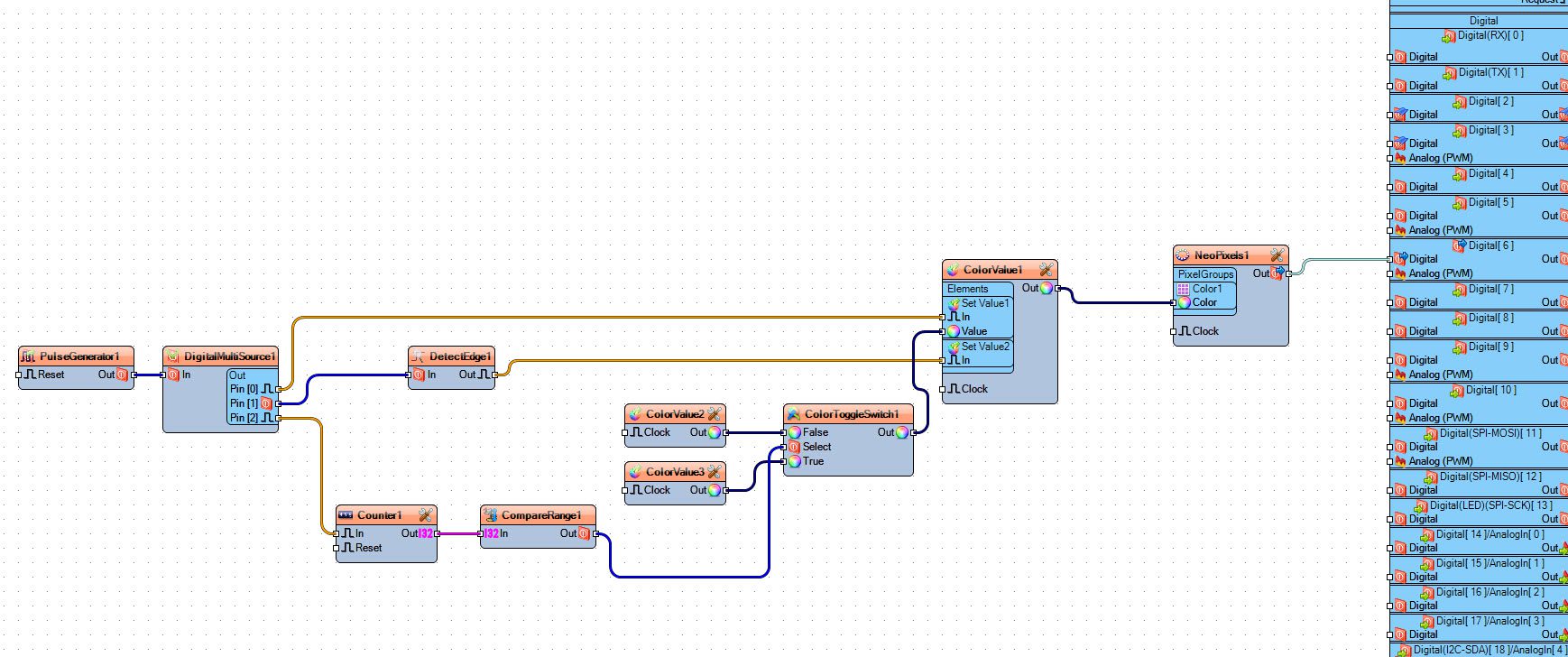The height and width of the screenshot is (657, 1568).
Task: Select Color1 under NeoPixels1 PixelGroups
Action: tap(1200, 289)
